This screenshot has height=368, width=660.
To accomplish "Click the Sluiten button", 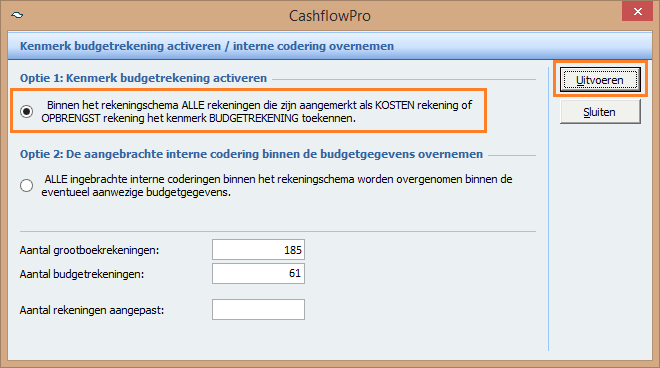I will (x=600, y=112).
